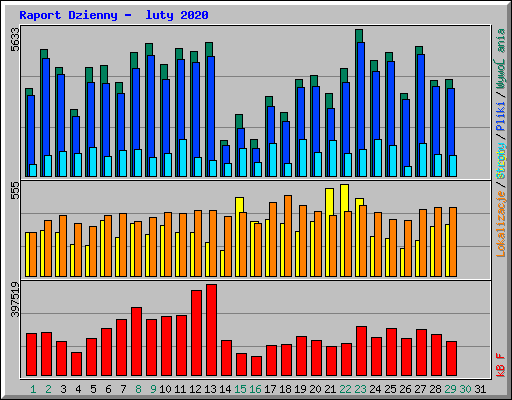512x400 pixels.
Task: Click the day 29 axis label
Action: pos(450,389)
